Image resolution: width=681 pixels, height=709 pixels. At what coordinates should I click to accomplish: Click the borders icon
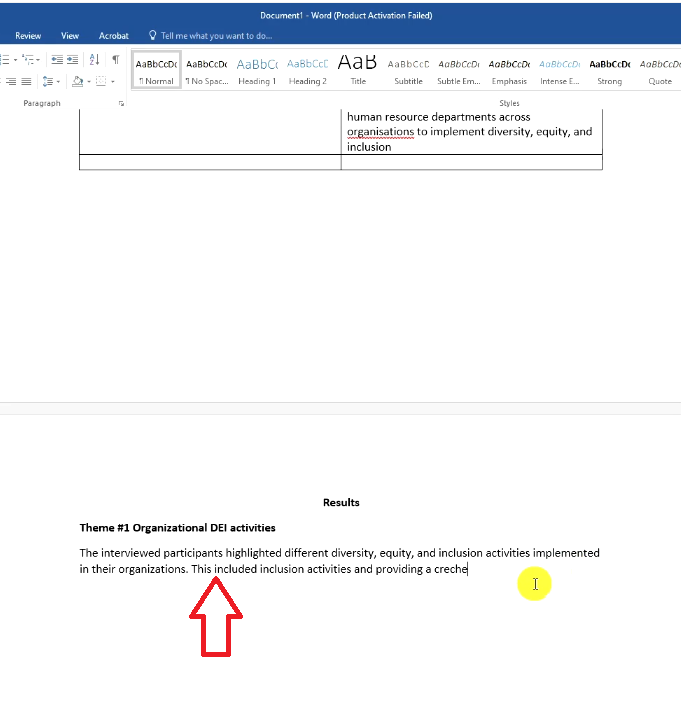pyautogui.click(x=101, y=81)
